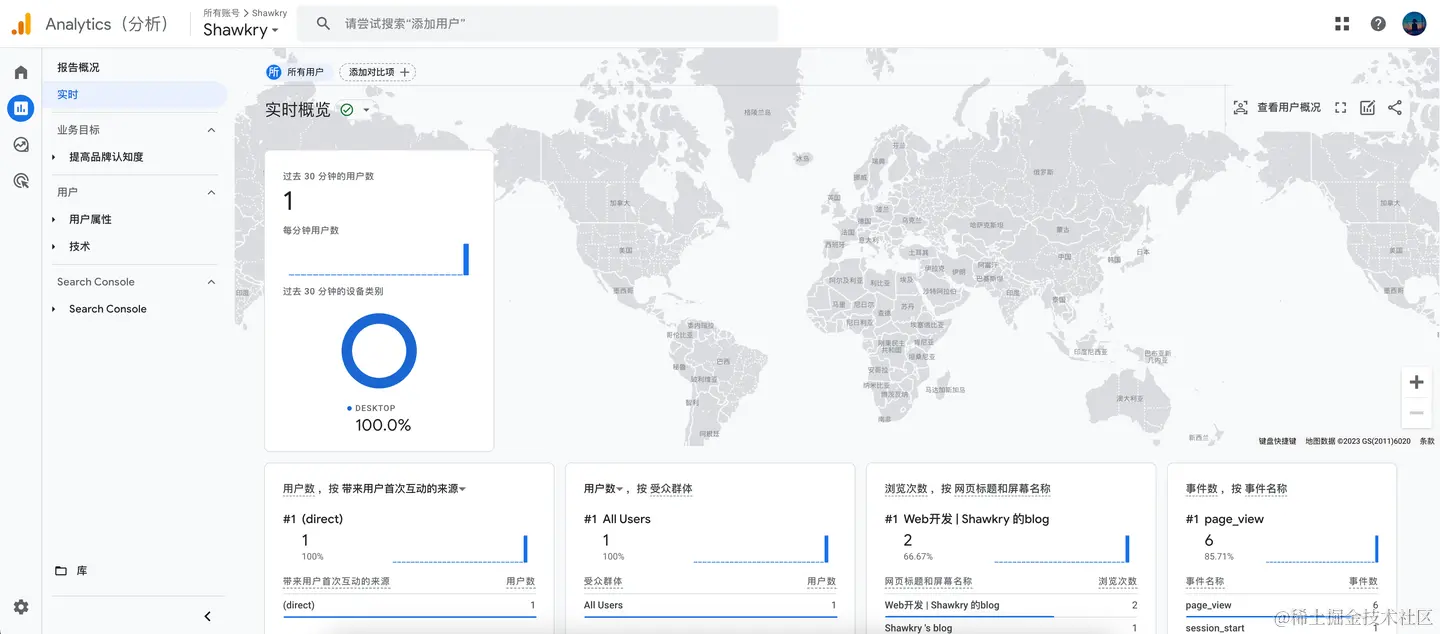Focus the search input field

540,23
